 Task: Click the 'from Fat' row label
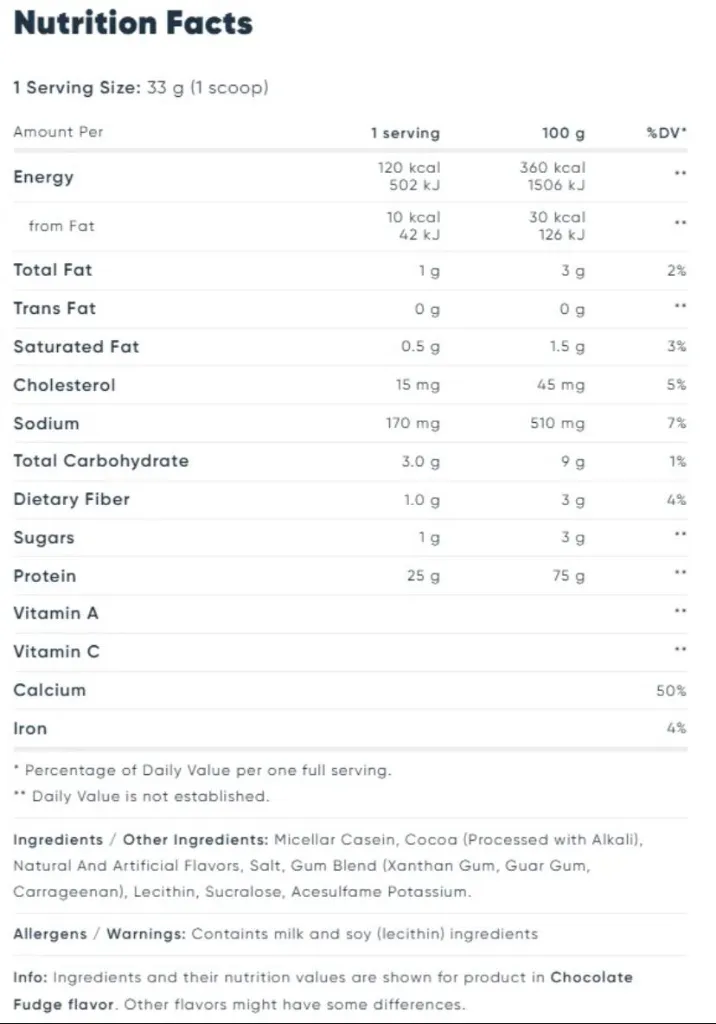(61, 226)
